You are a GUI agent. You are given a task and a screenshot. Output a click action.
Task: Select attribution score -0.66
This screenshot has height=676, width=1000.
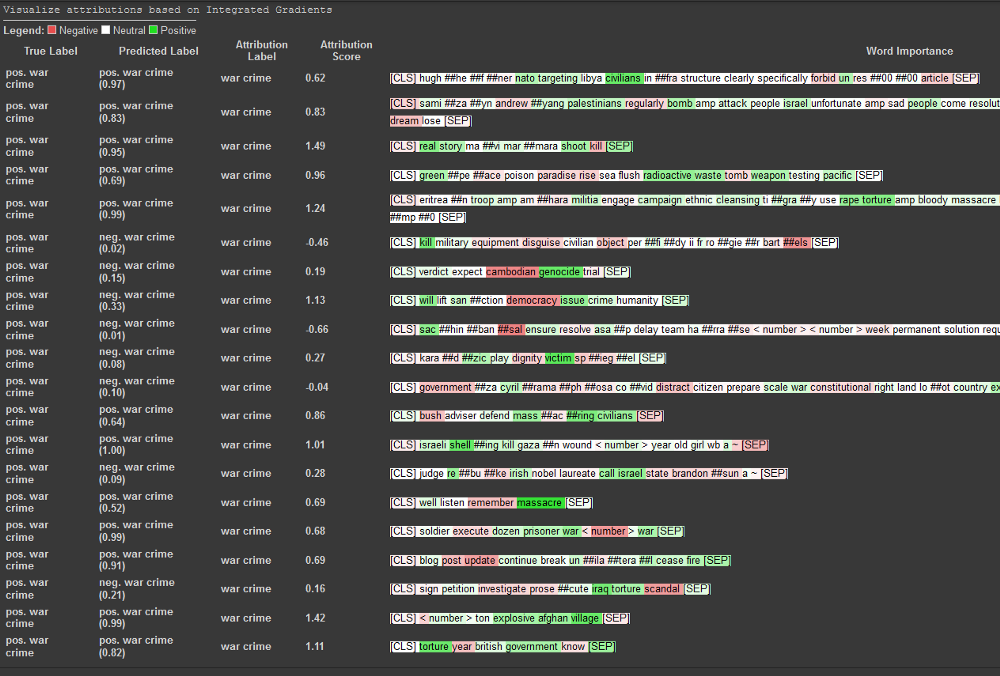[x=316, y=329]
